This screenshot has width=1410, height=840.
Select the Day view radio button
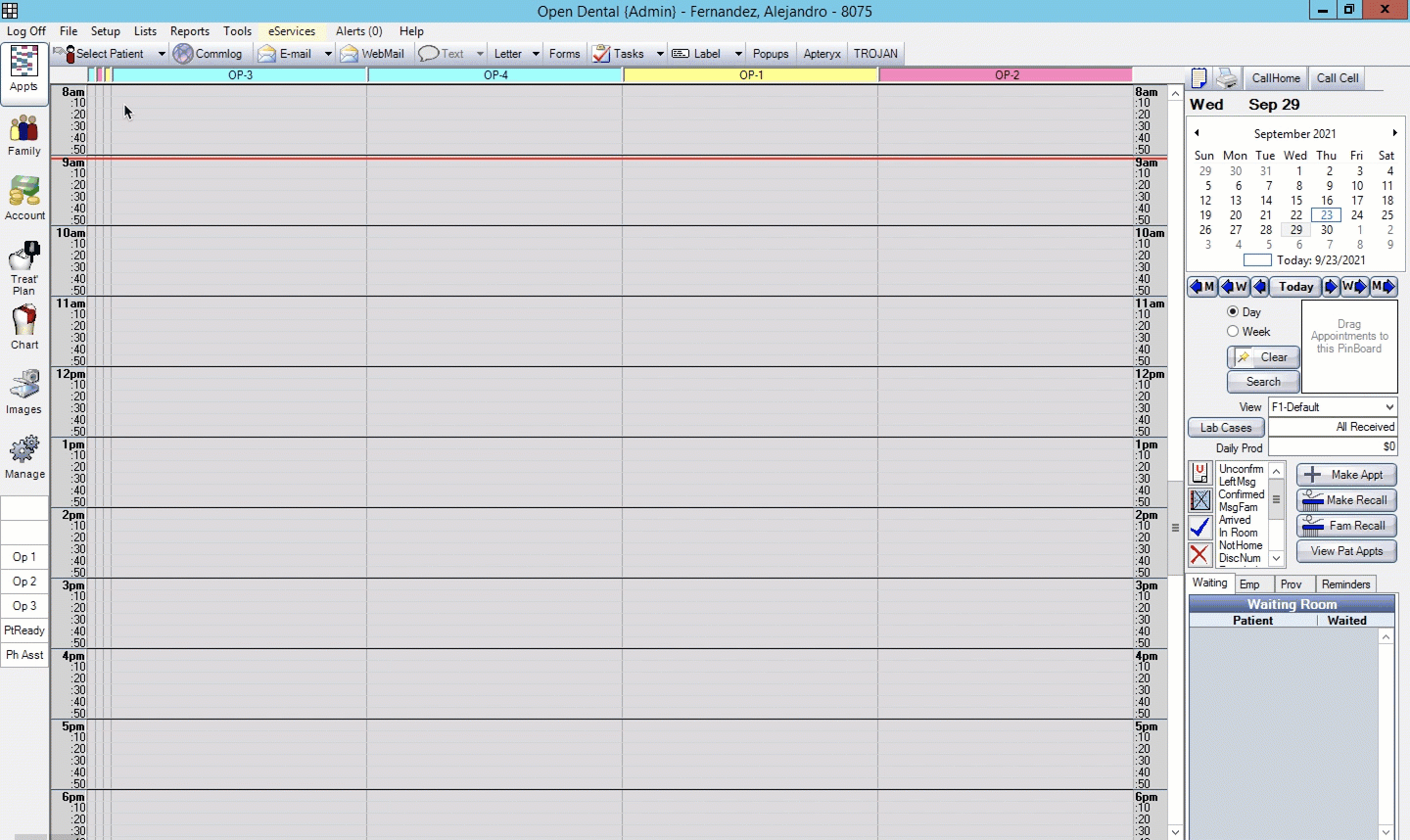click(1233, 311)
